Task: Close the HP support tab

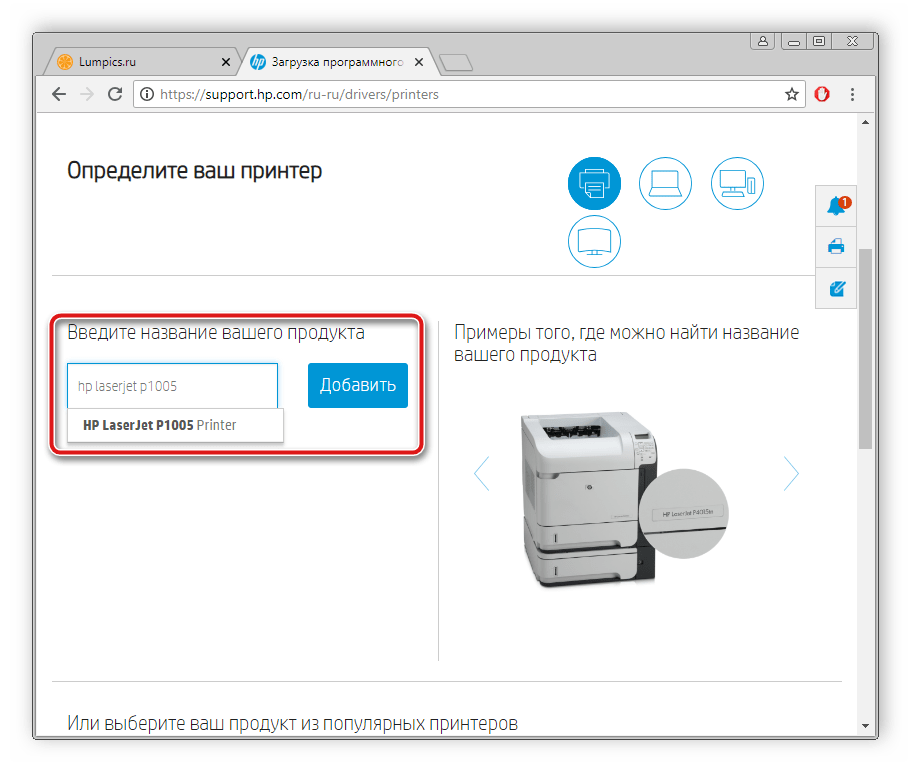Action: (419, 62)
